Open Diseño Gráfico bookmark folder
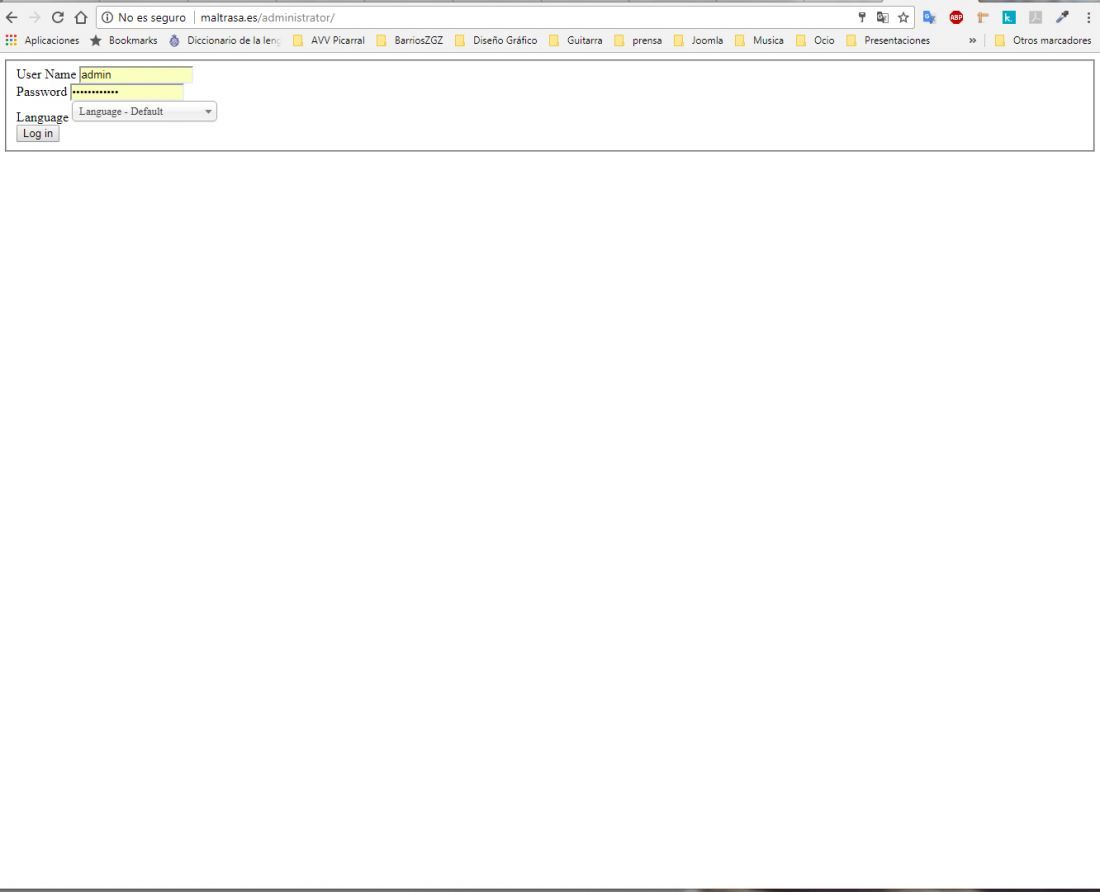 [x=497, y=41]
